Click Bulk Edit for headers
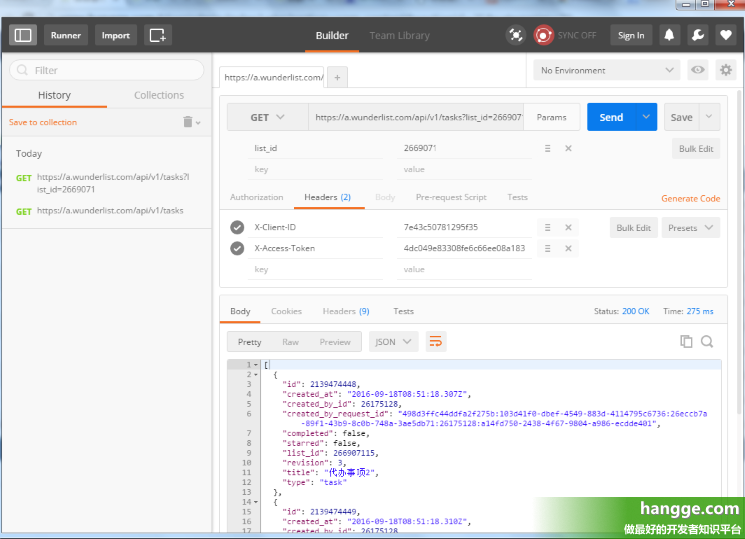The height and width of the screenshot is (539, 745). coord(633,228)
